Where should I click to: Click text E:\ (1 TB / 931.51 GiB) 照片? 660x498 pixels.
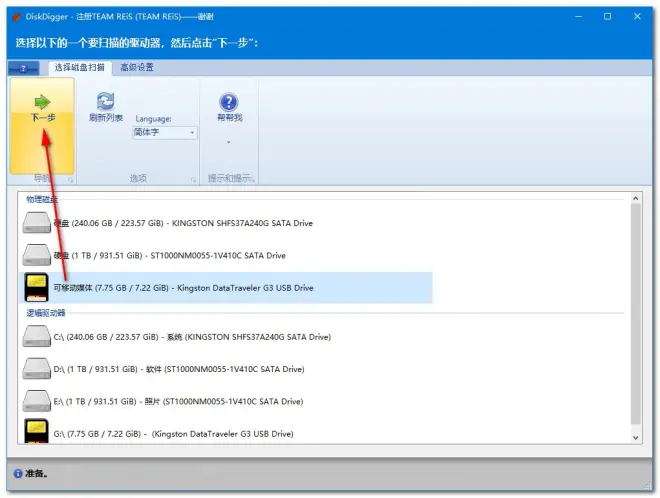(178, 402)
